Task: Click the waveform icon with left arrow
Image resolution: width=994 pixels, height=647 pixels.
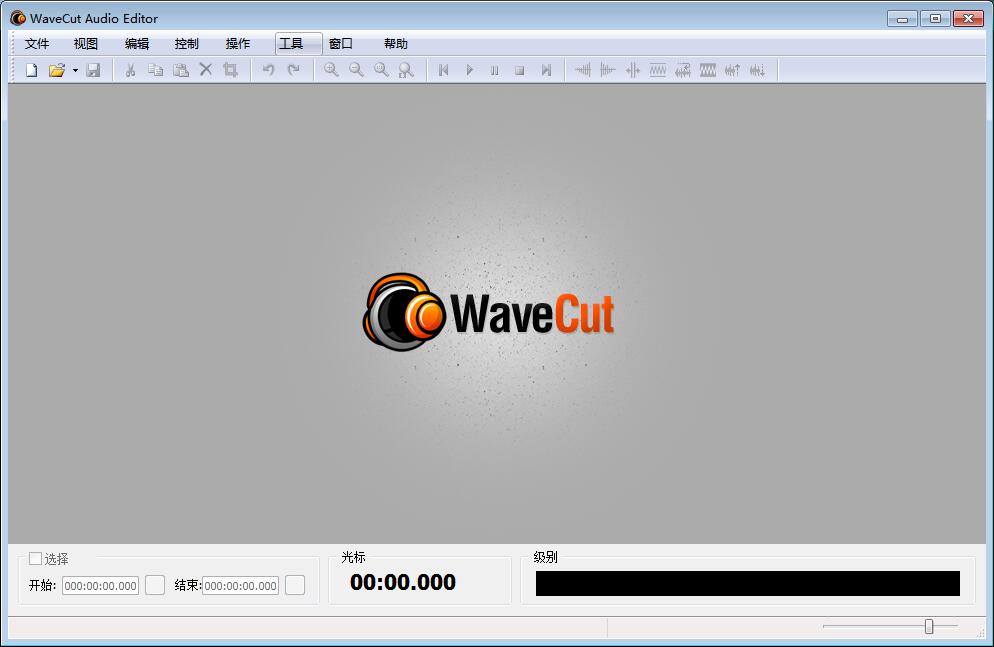Action: click(683, 70)
